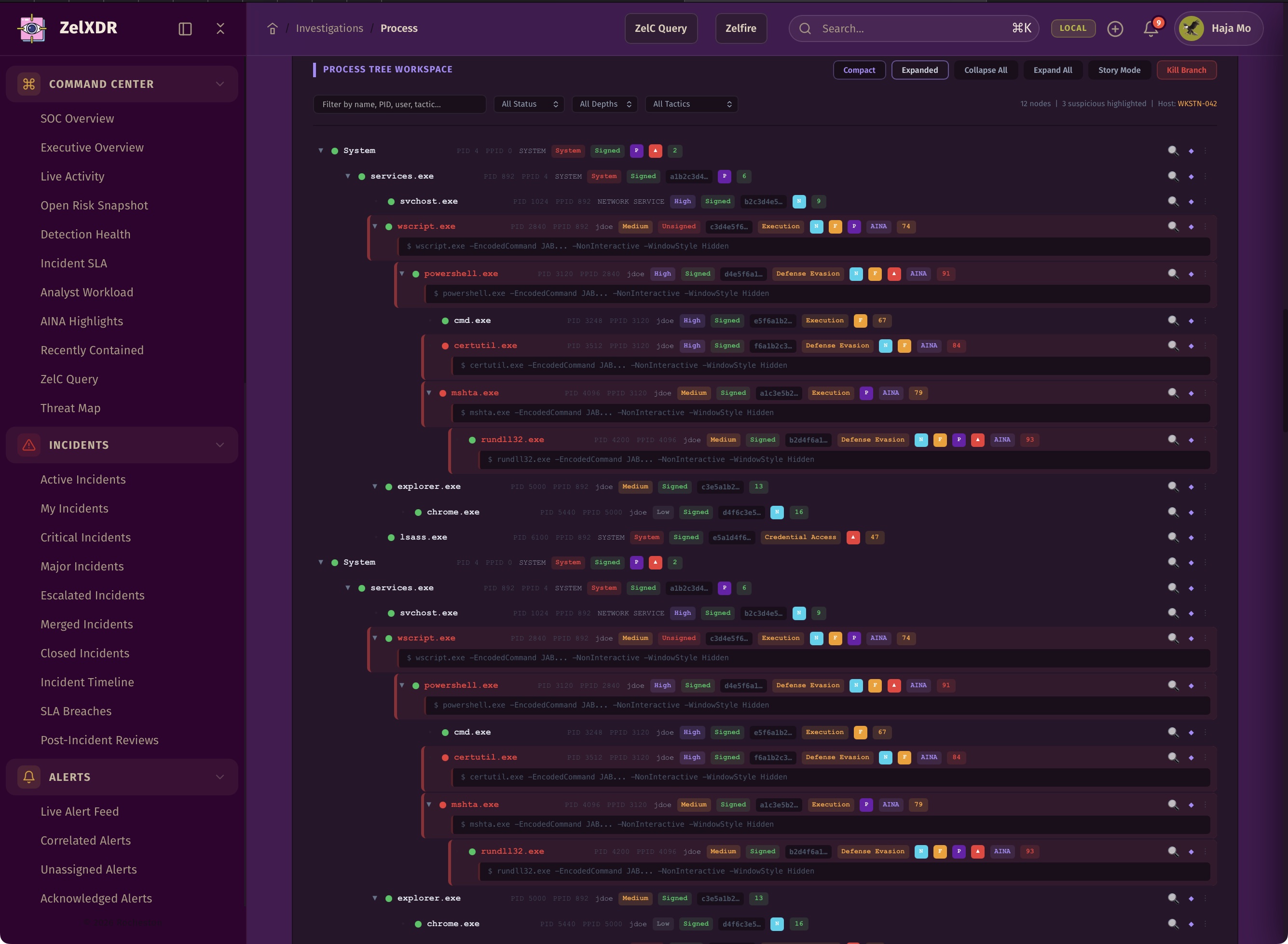
Task: Click the plus circle icon in header
Action: (x=1115, y=28)
